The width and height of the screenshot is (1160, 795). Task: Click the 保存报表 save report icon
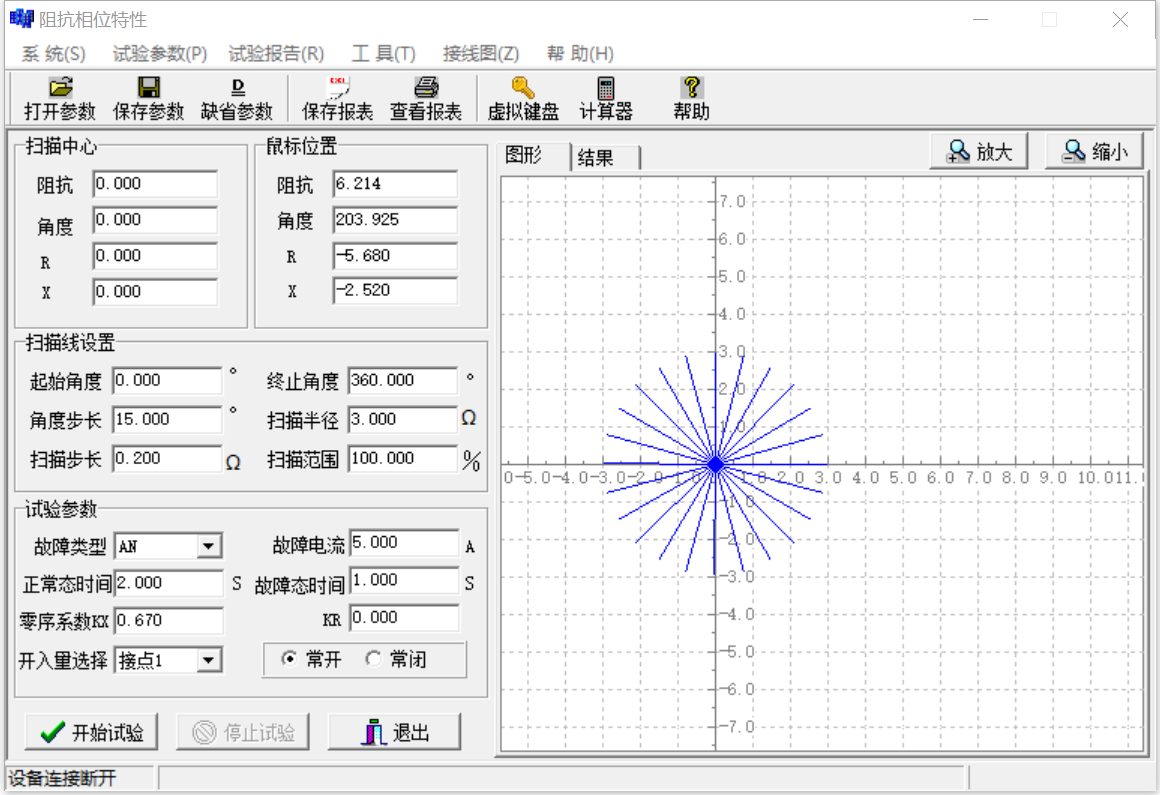click(x=338, y=89)
